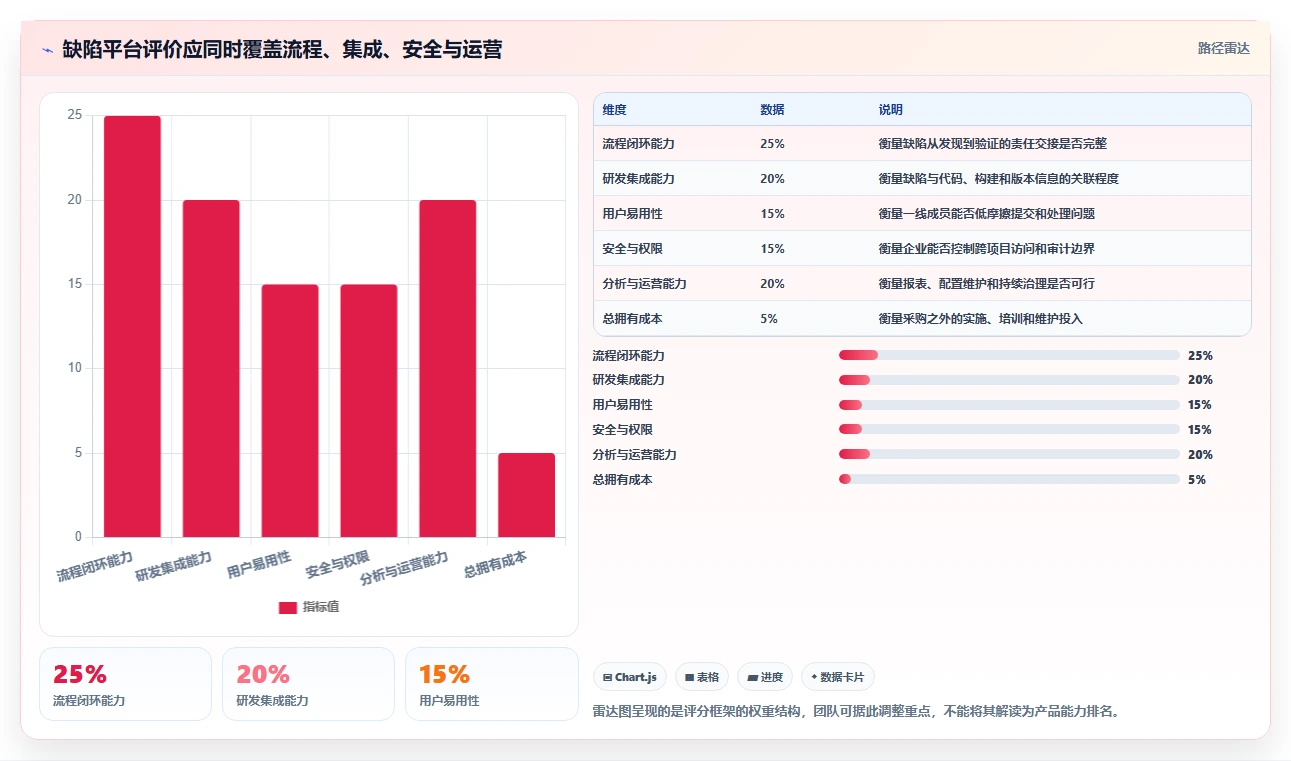Click the 研发集成能力 bar in chart
The height and width of the screenshot is (761, 1291).
[x=211, y=368]
